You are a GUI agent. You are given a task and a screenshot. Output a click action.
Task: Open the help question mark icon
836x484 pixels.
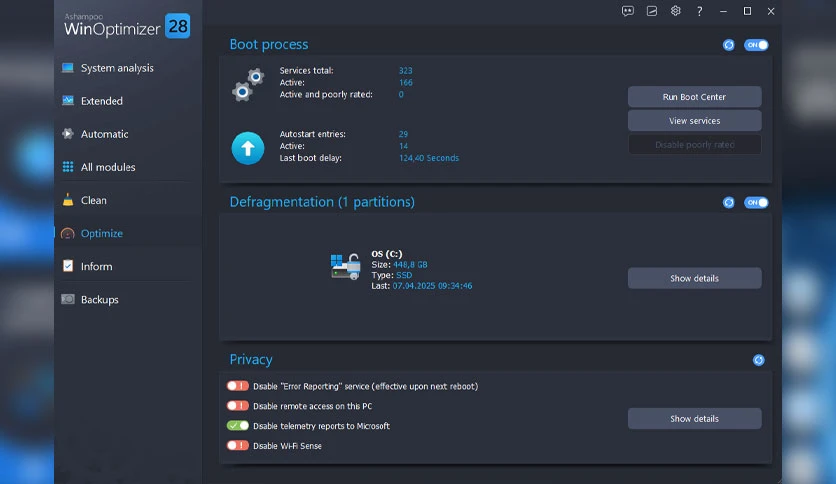click(x=700, y=11)
